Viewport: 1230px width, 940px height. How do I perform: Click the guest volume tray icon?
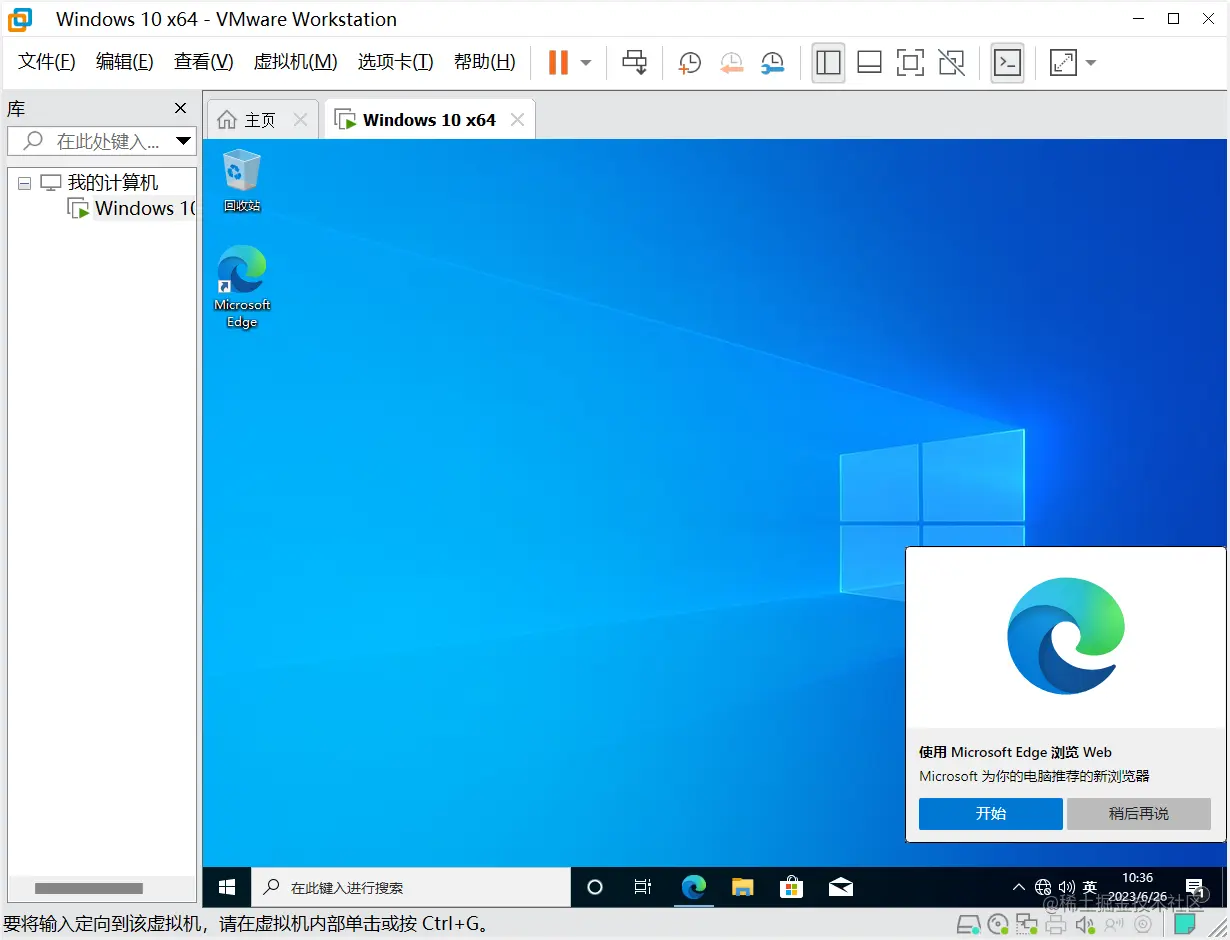1066,887
